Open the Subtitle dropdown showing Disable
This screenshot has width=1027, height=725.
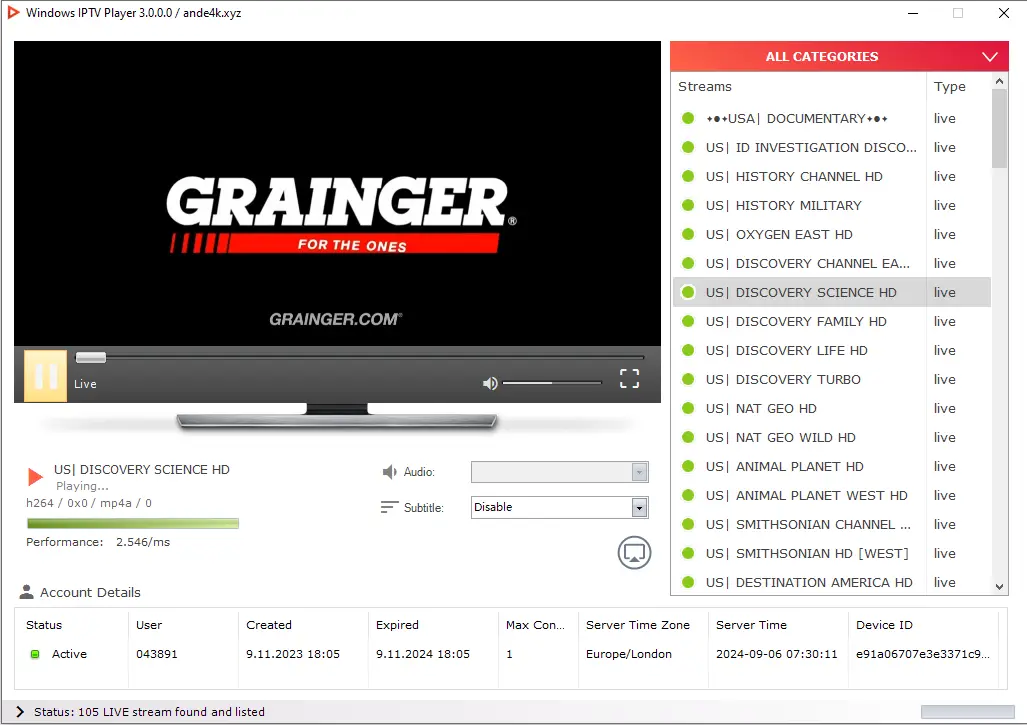click(559, 508)
